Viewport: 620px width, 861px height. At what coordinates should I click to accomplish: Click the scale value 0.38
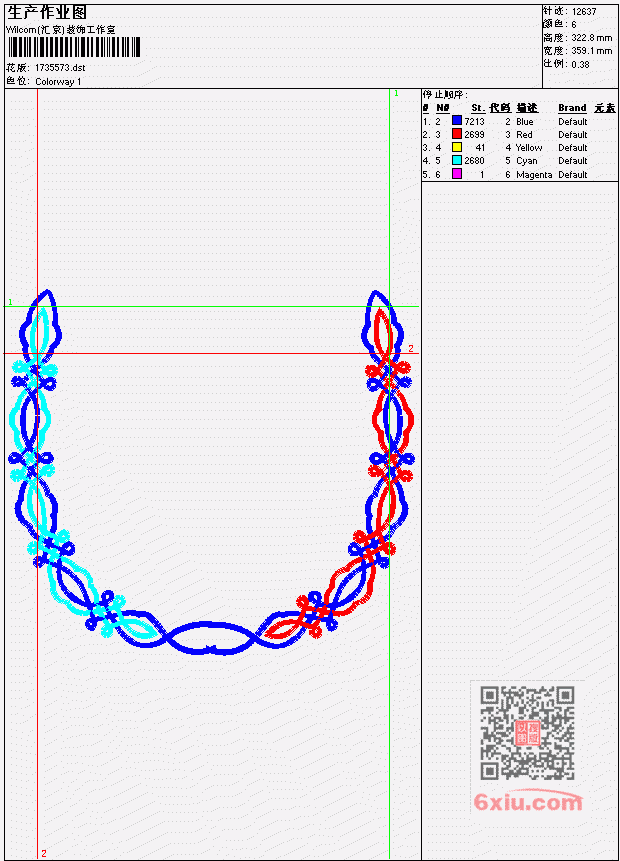[580, 64]
